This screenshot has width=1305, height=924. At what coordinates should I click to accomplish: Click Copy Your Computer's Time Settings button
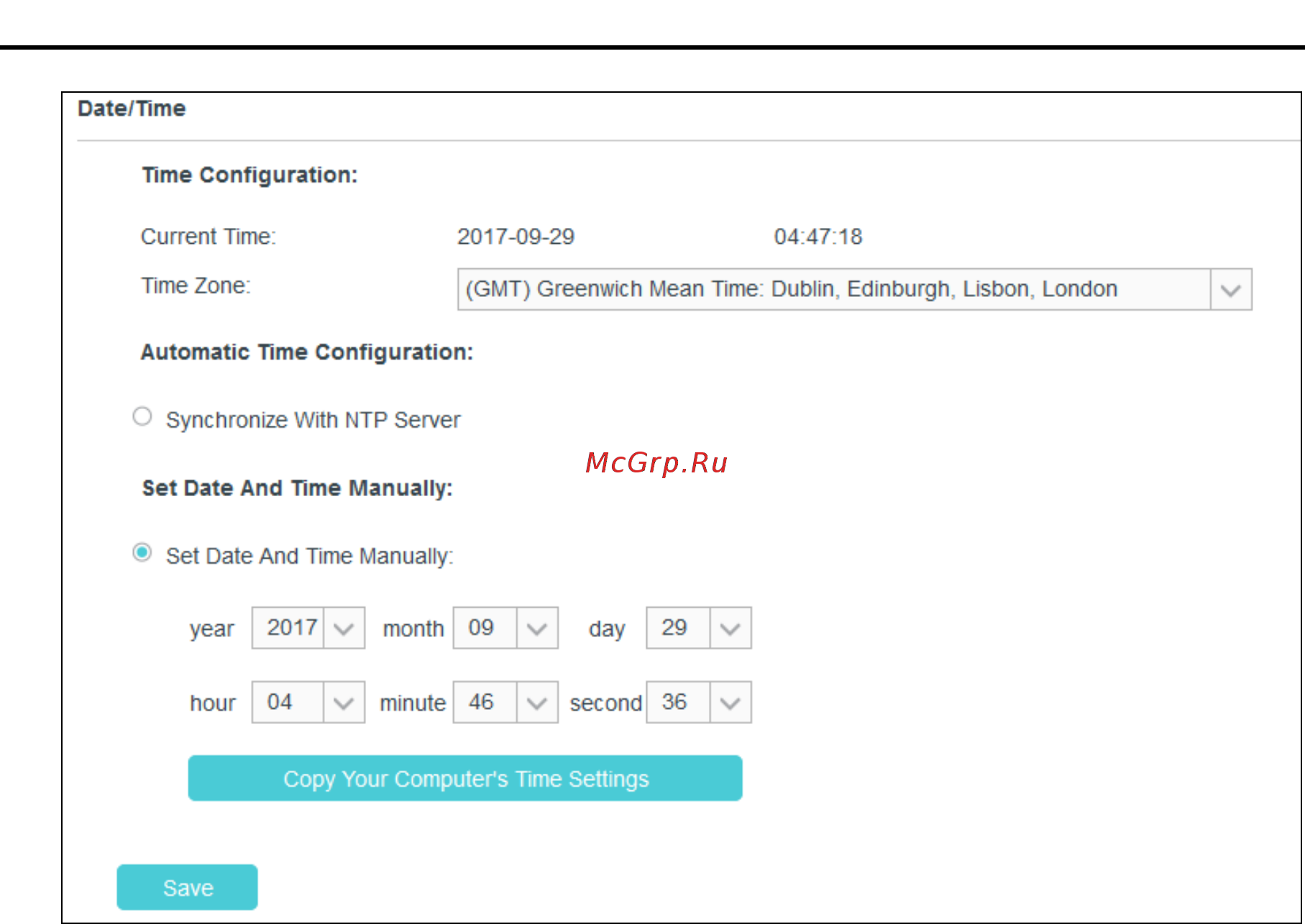[x=465, y=778]
